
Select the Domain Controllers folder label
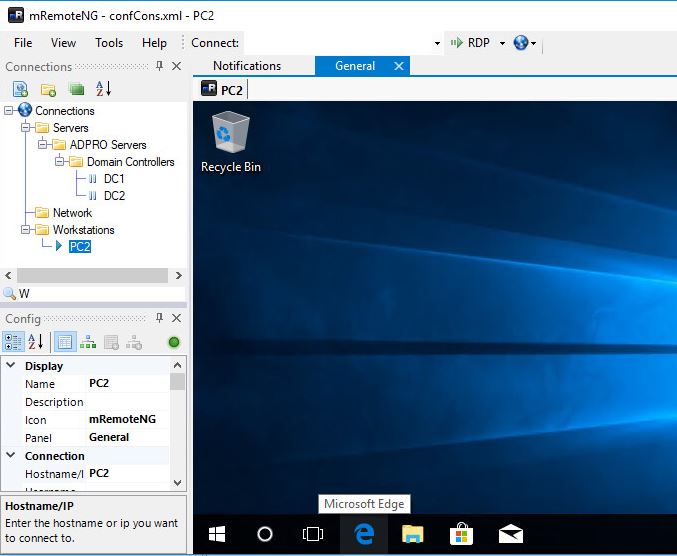pyautogui.click(x=130, y=162)
